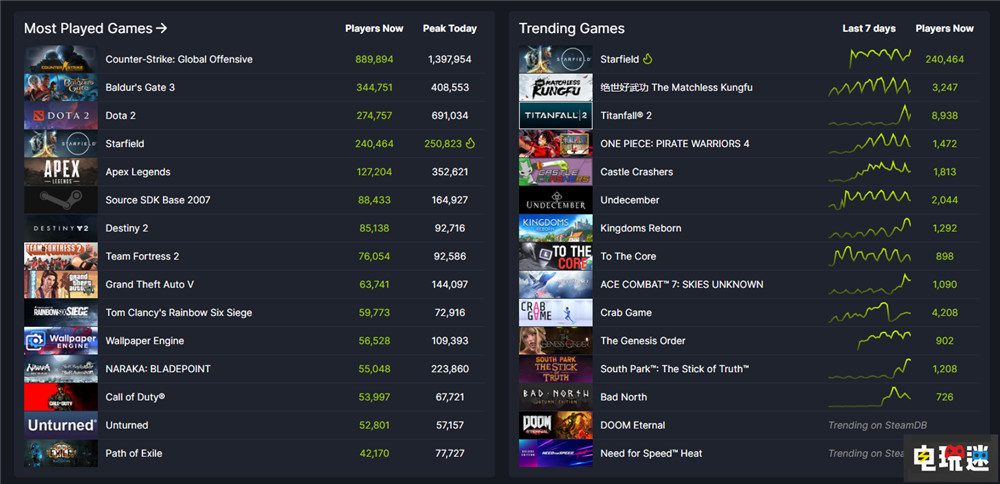Click the Dota 2 logo thumbnail
Viewport: 1000px width, 484px height.
tap(60, 116)
